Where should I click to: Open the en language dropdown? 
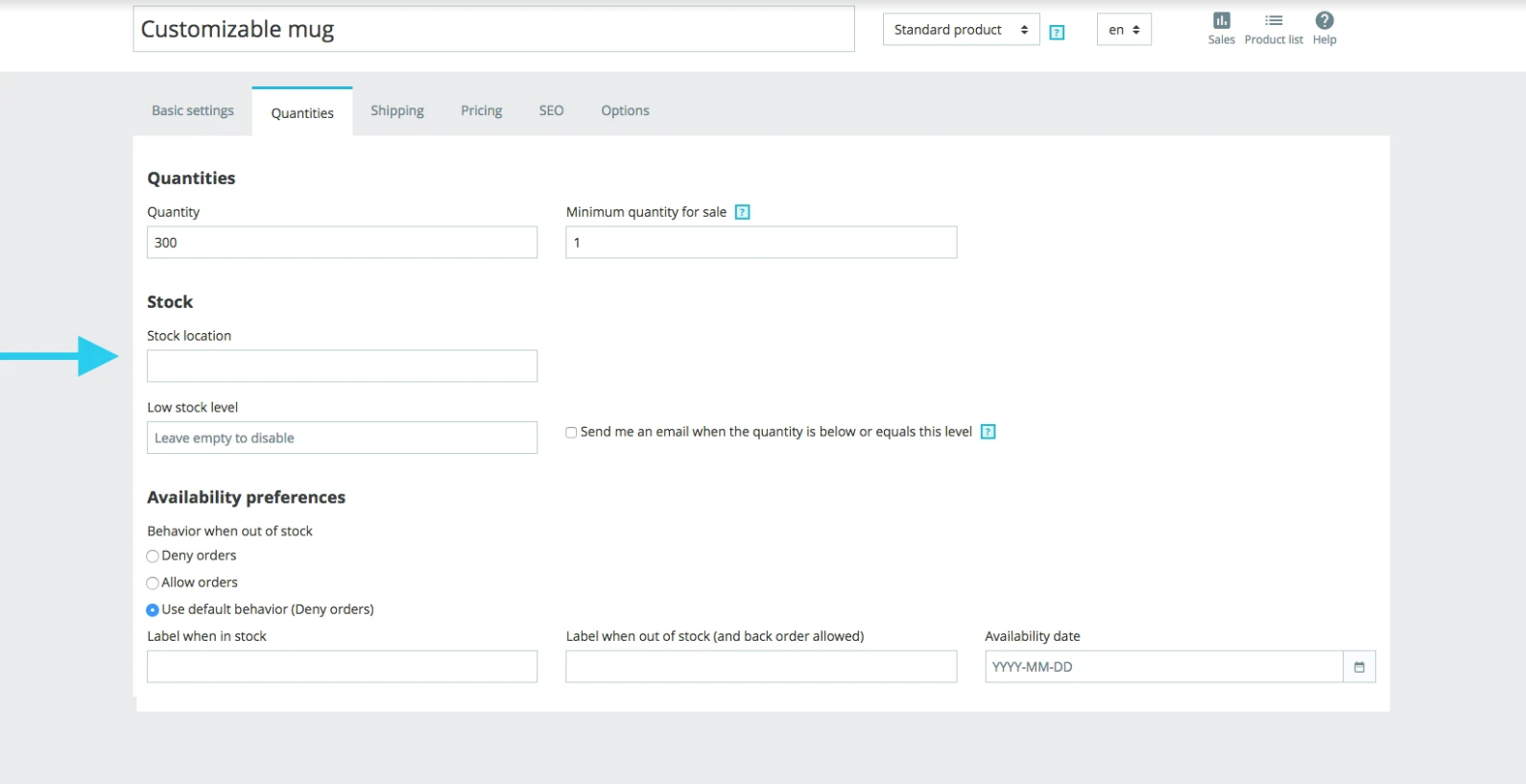click(1124, 30)
